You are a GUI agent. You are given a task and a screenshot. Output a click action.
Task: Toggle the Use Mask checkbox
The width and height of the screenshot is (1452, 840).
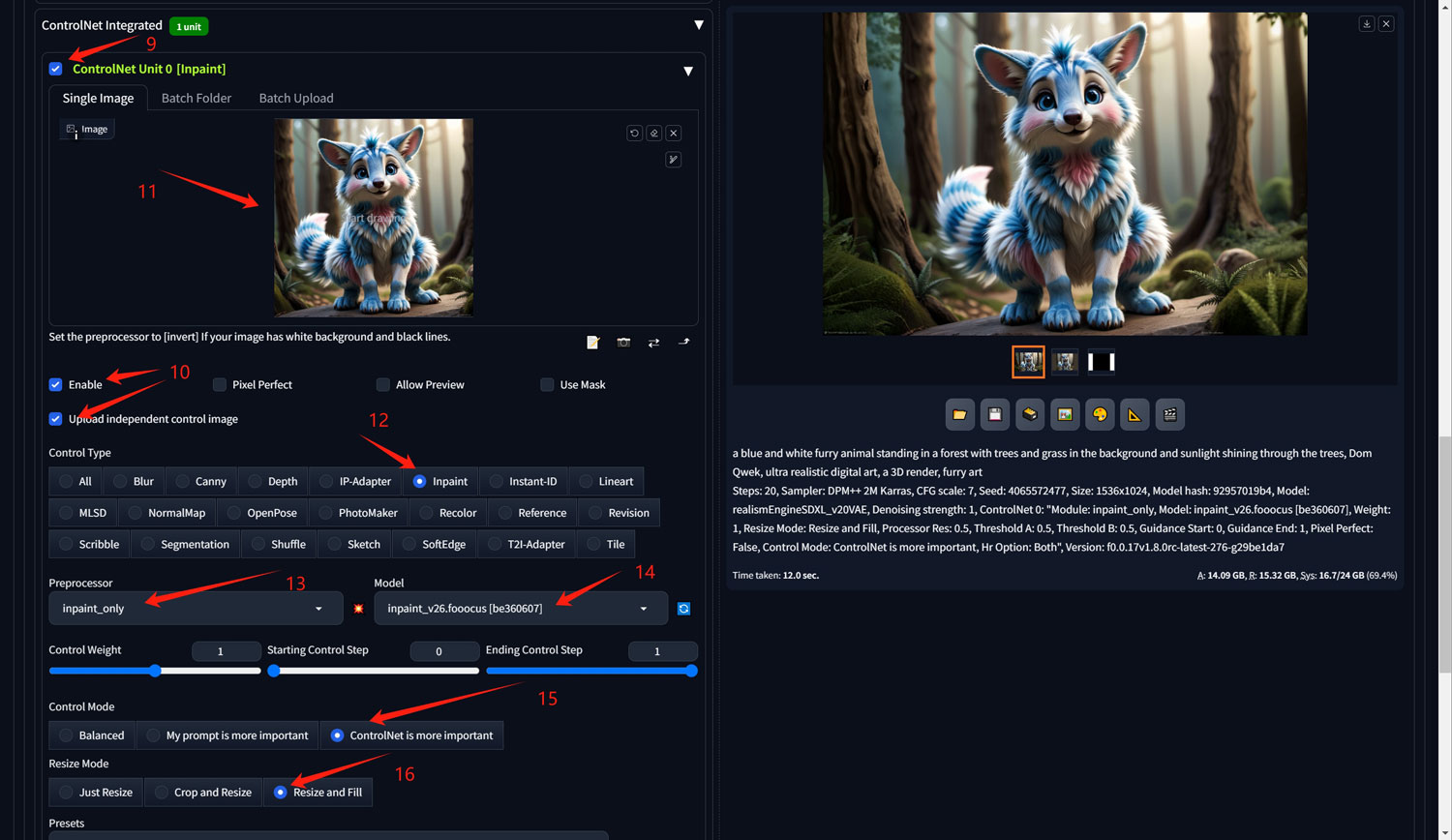coord(547,385)
